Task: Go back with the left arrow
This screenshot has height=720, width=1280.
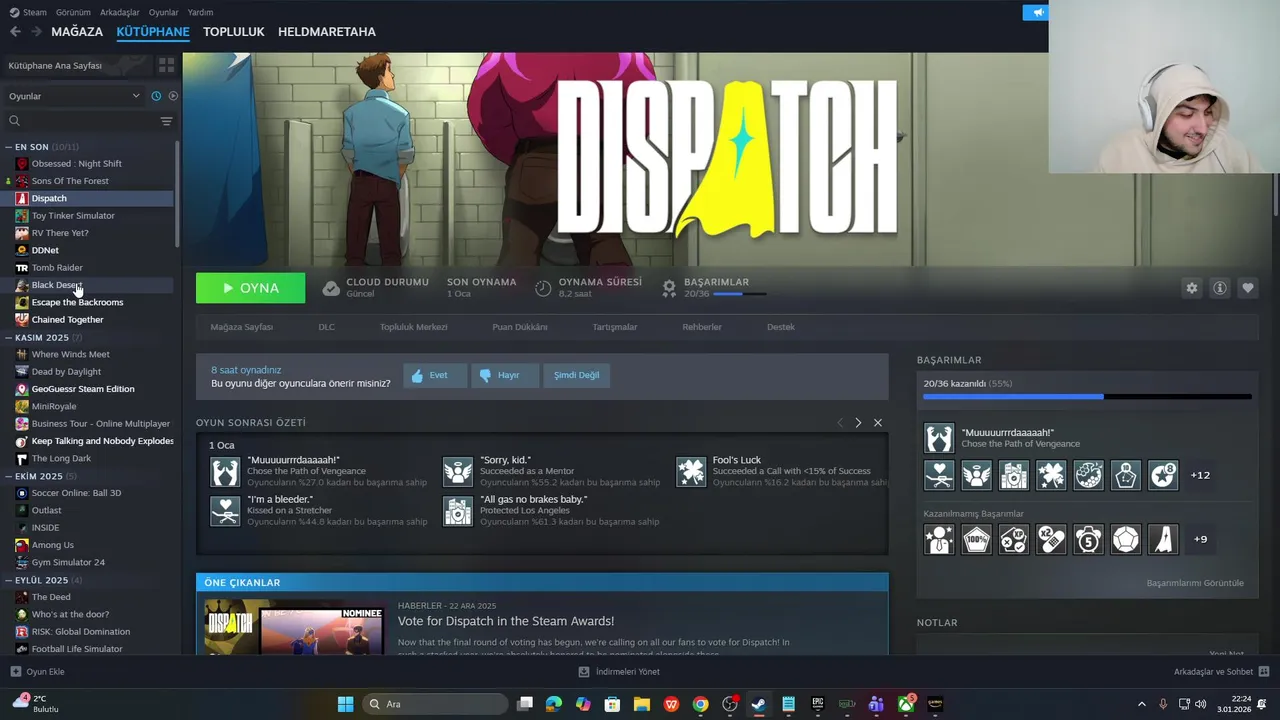Action: click(15, 32)
